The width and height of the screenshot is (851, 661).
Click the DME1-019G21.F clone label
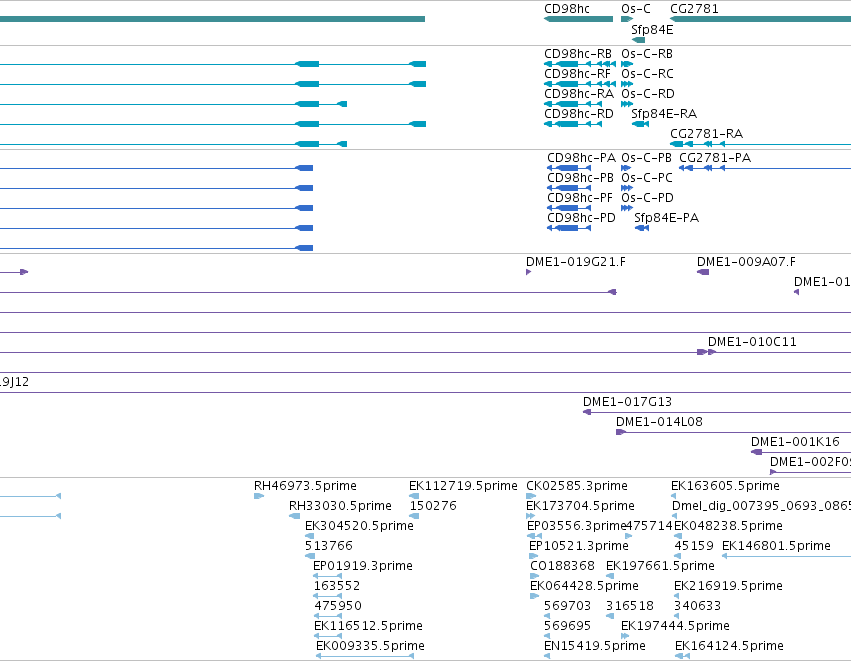[575, 262]
